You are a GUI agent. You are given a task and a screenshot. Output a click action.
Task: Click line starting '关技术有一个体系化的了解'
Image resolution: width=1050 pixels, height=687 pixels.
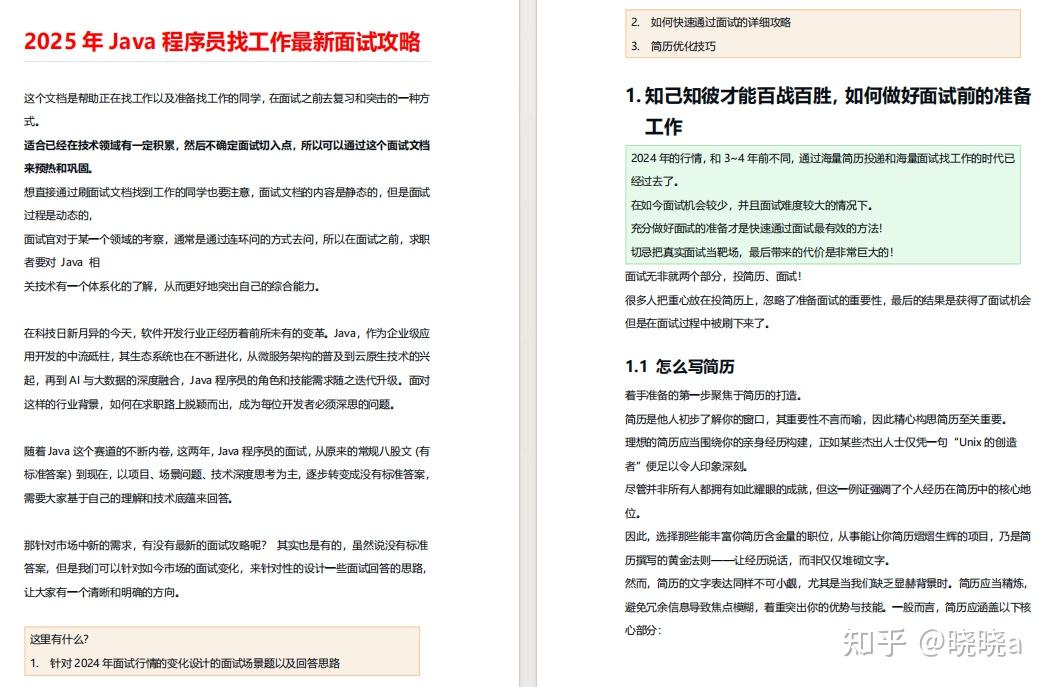point(172,286)
